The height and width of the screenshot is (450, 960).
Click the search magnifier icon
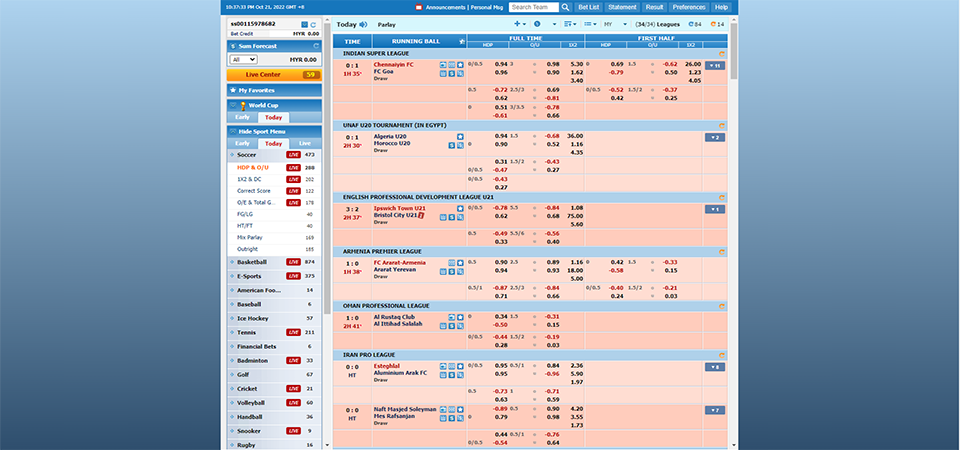point(566,7)
